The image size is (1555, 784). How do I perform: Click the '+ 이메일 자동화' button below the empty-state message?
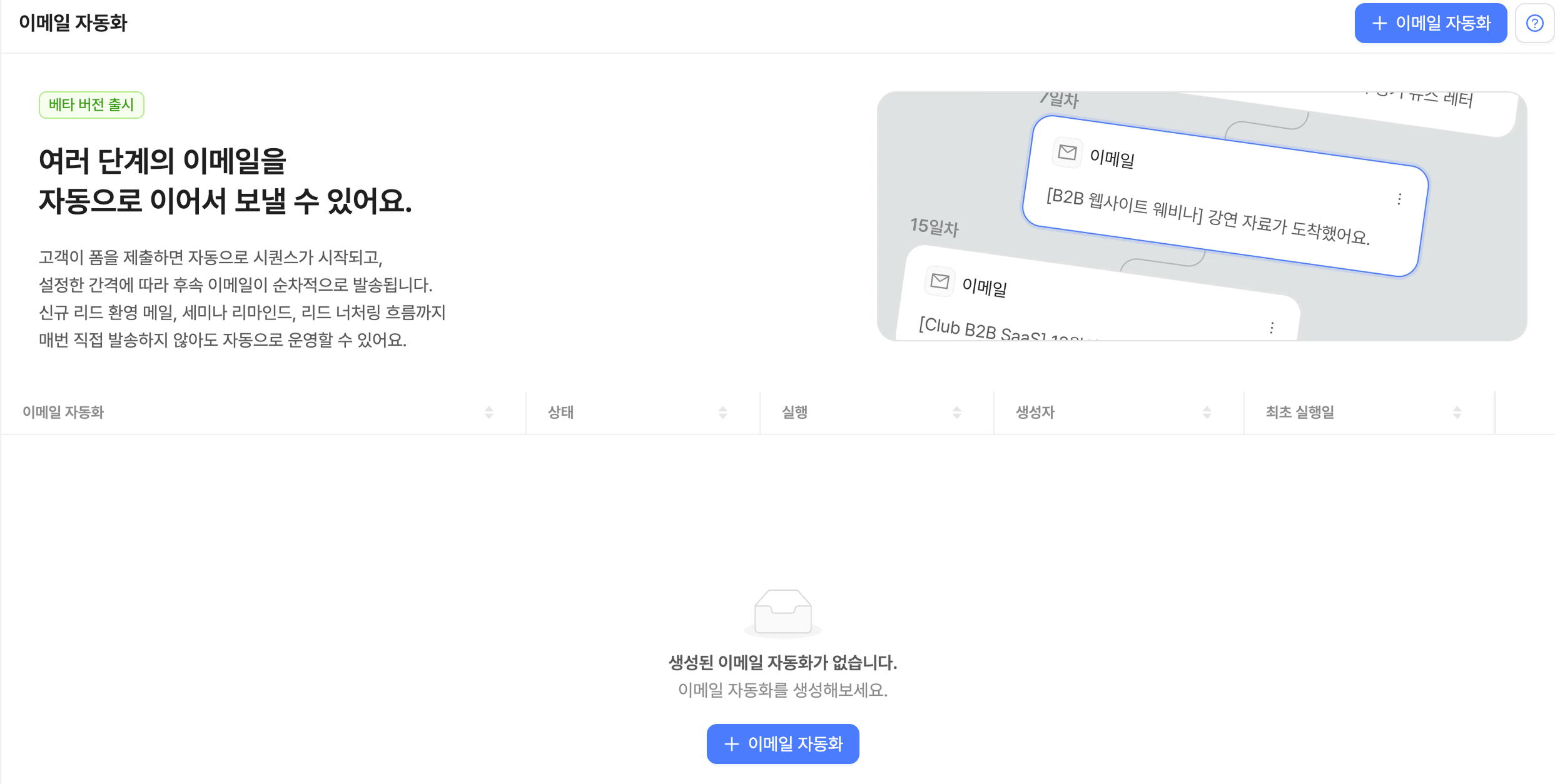tap(783, 743)
